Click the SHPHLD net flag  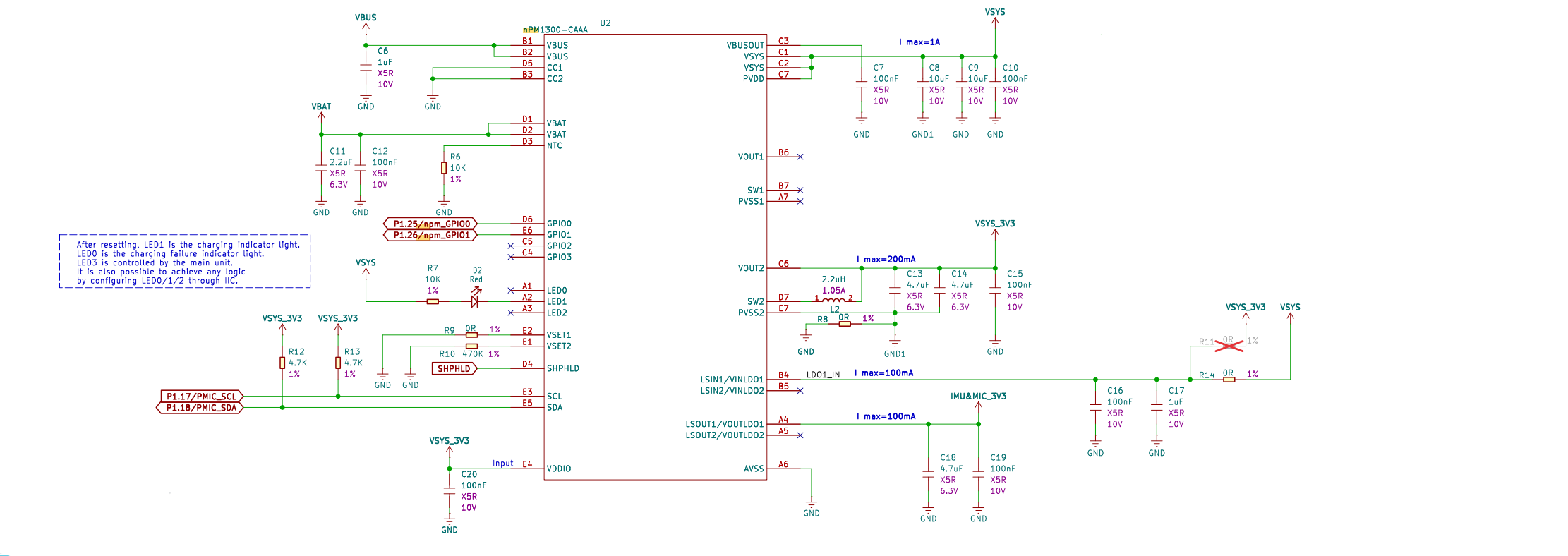click(x=454, y=368)
